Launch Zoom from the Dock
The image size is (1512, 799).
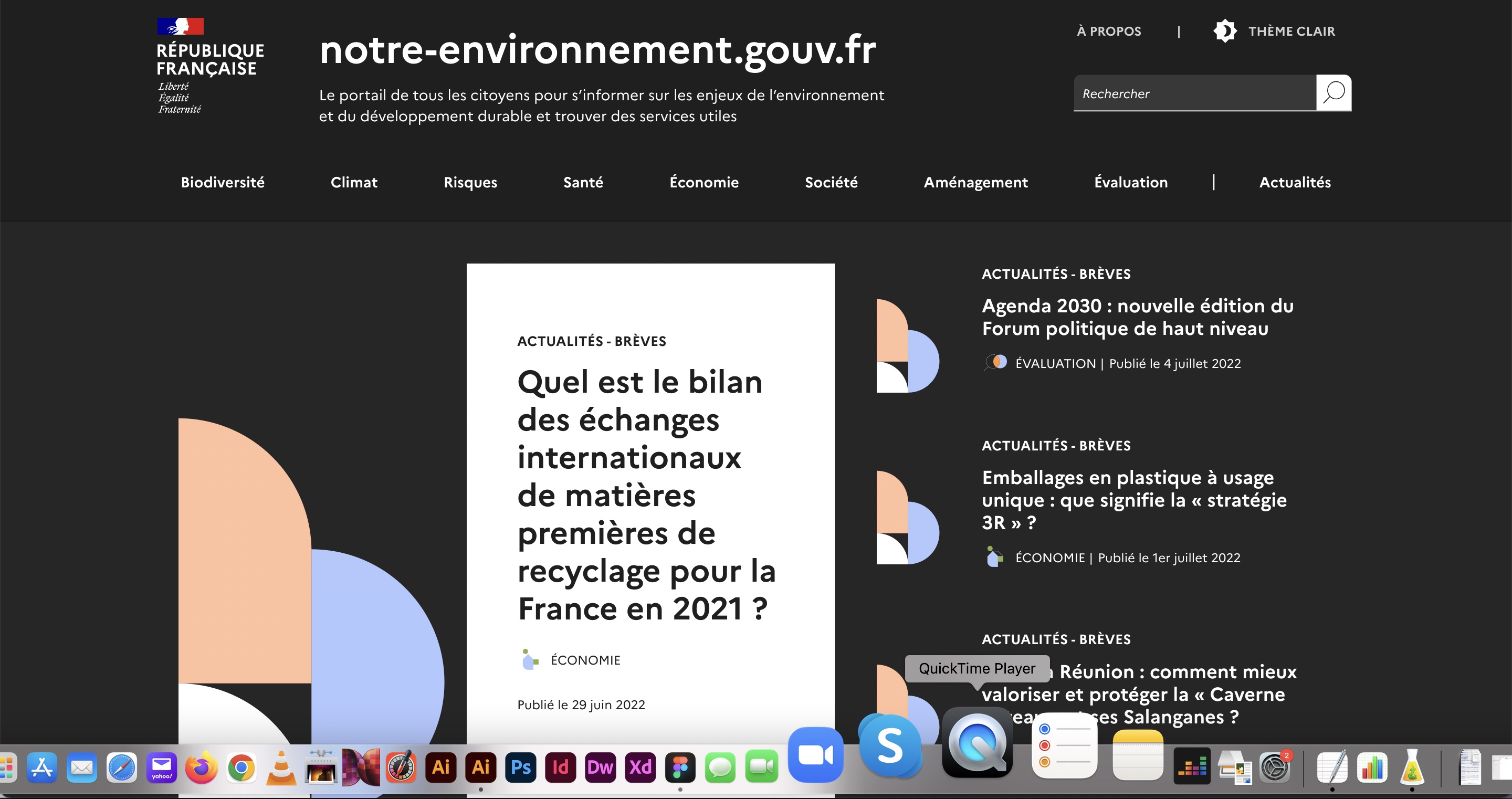tap(816, 755)
